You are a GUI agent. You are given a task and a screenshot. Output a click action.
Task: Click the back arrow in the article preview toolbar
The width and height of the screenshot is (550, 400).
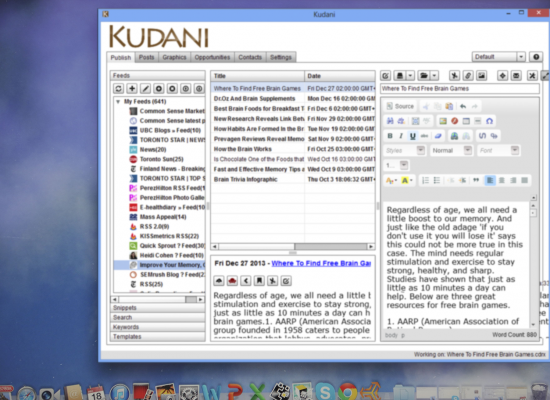[246, 281]
